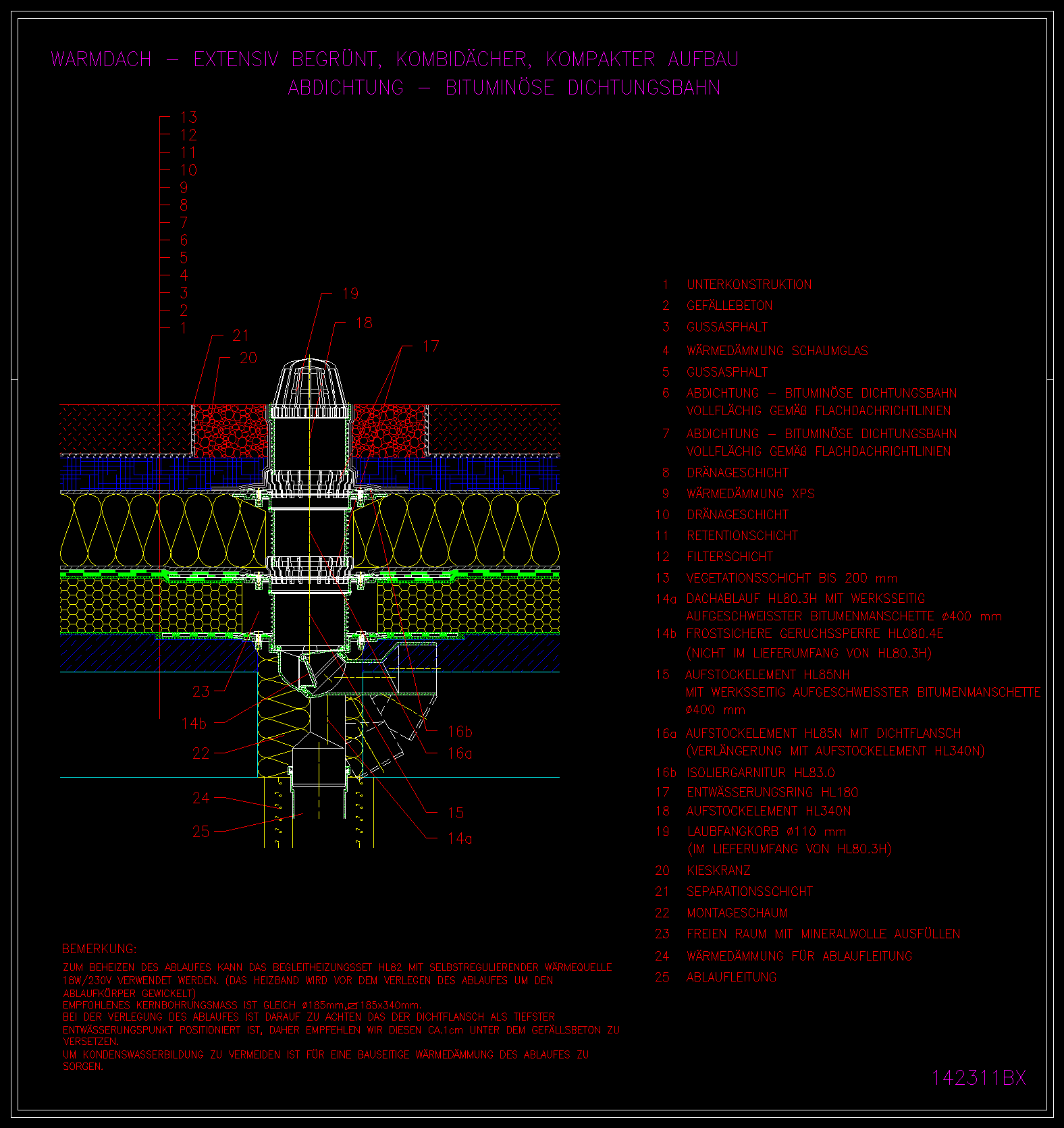This screenshot has height=1128, width=1064.
Task: Select legend entry 'WÄRMEDÄMMUNG XPS'
Action: click(750, 494)
